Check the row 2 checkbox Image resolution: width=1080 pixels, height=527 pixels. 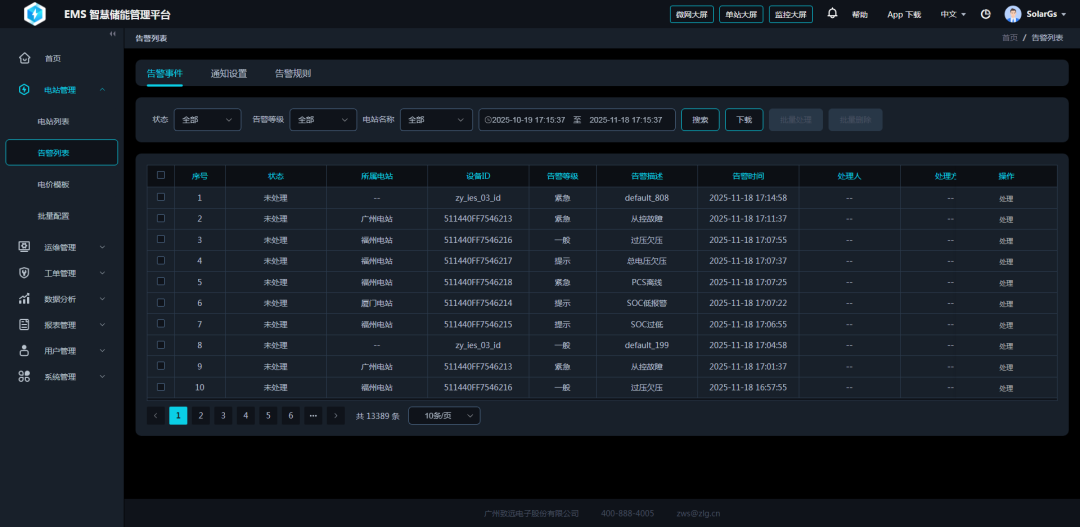click(x=161, y=218)
